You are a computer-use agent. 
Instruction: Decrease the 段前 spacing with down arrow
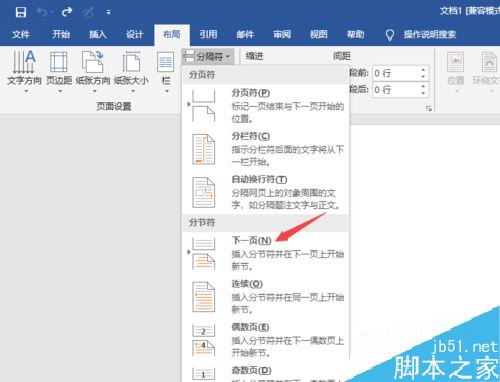(x=423, y=77)
